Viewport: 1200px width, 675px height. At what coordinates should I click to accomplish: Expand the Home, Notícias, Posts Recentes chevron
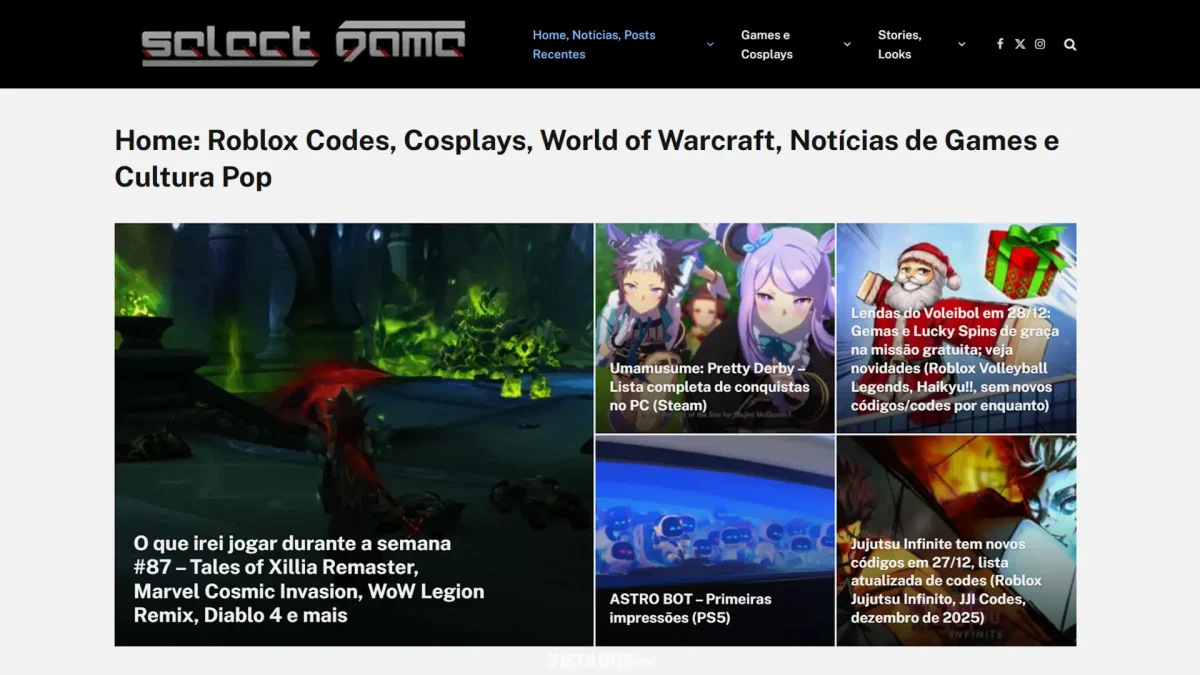coord(710,44)
